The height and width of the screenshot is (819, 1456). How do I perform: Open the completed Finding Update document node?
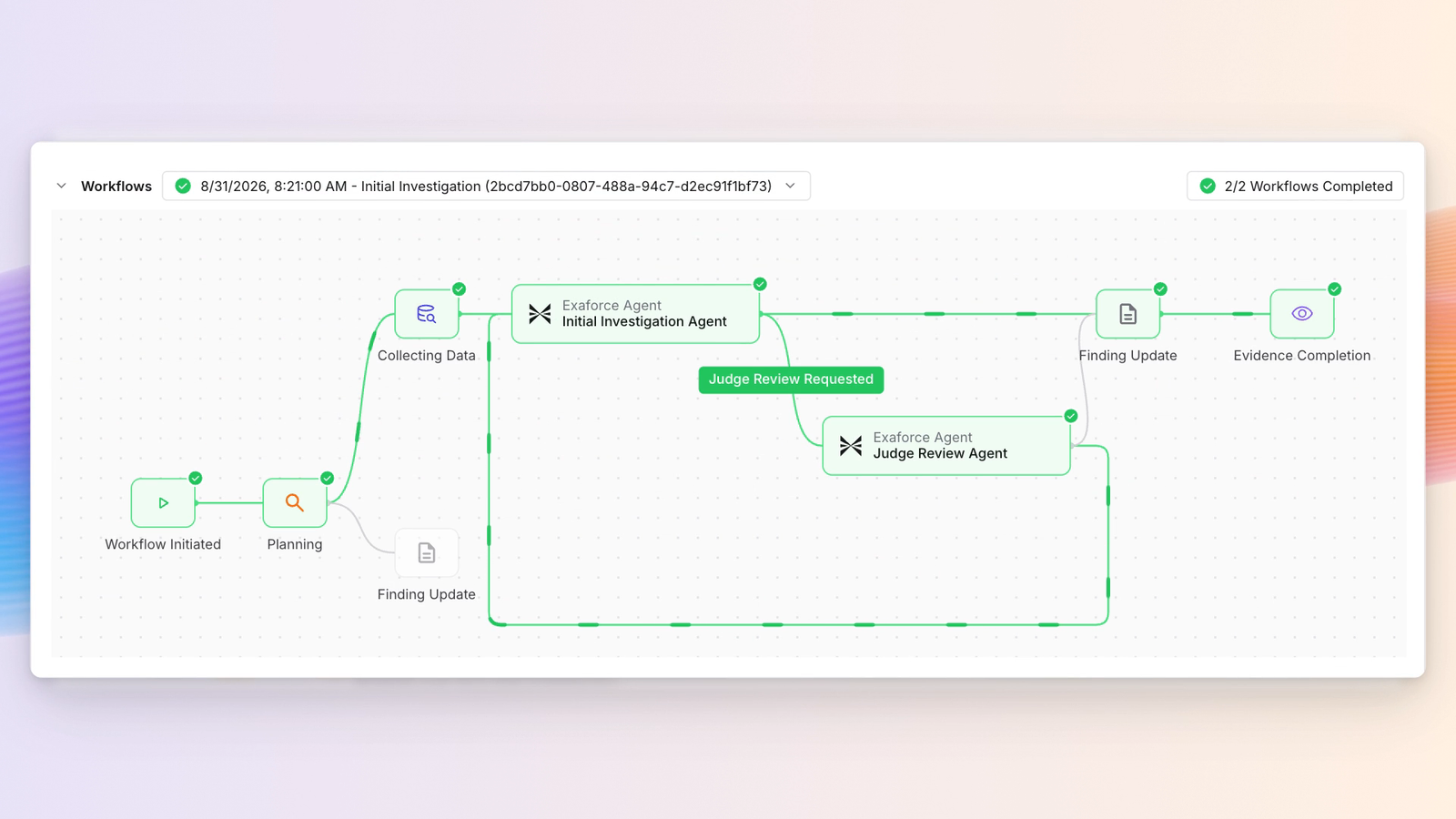(1128, 314)
